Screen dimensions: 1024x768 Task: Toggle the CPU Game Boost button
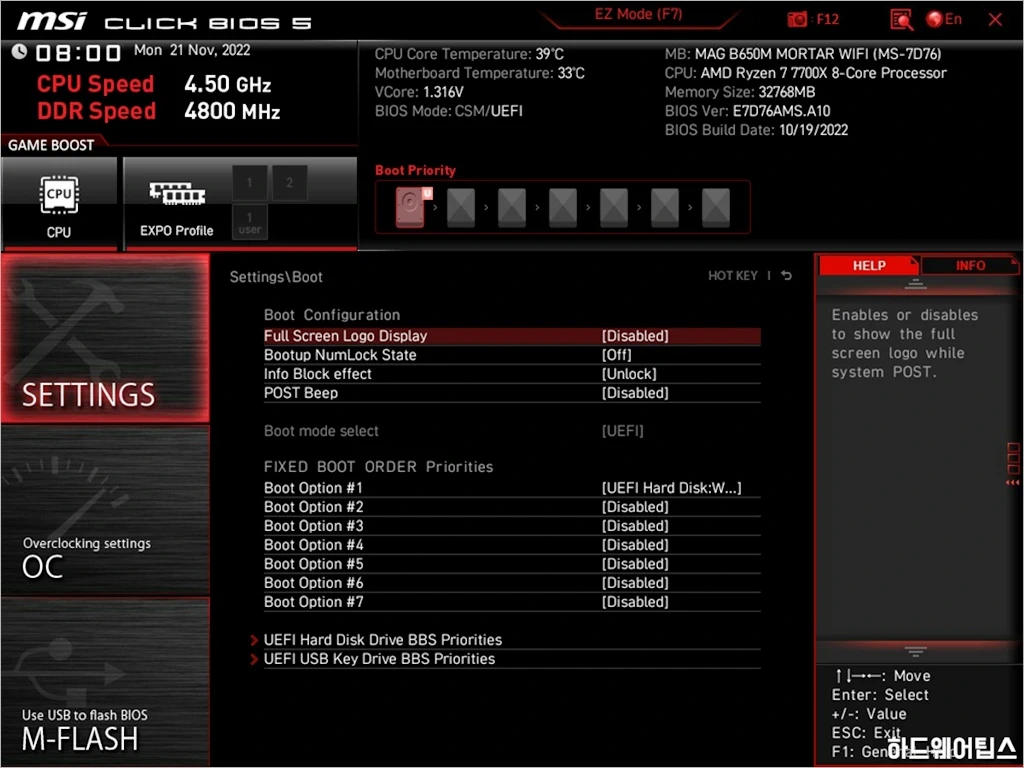point(59,204)
